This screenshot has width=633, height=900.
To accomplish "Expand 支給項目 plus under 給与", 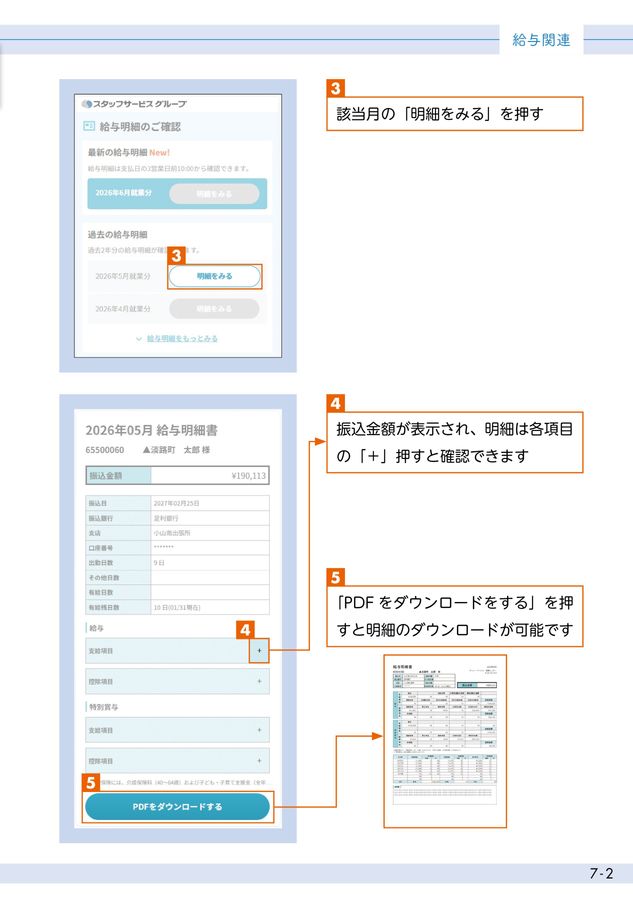I will pos(259,651).
